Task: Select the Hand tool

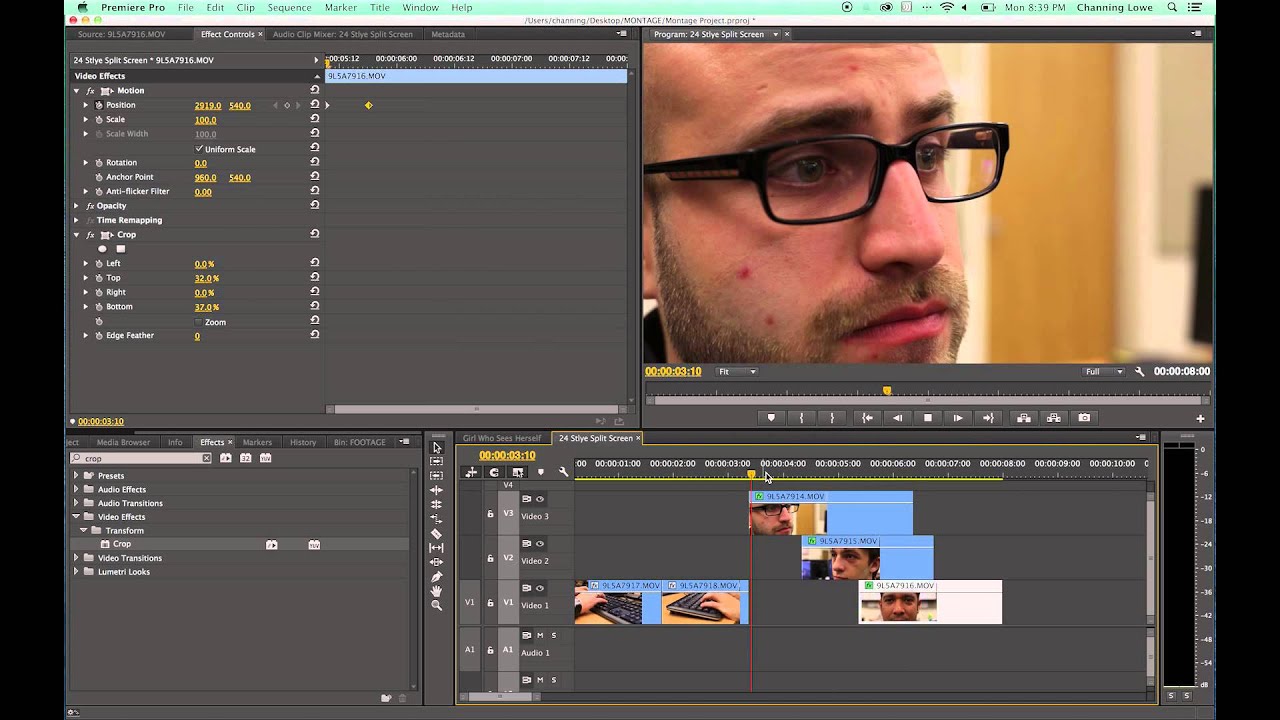Action: click(x=436, y=591)
